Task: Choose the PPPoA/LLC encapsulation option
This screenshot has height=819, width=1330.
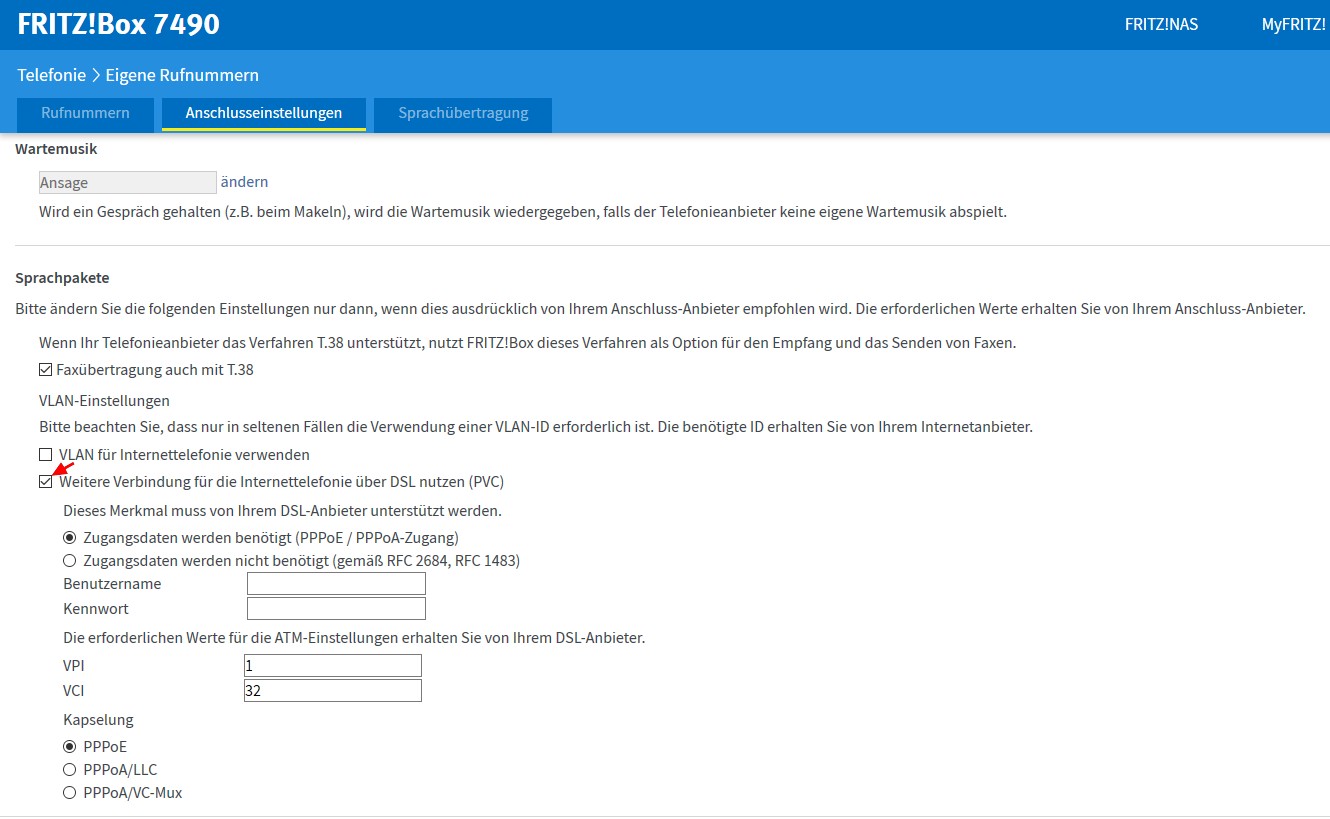Action: (x=70, y=770)
